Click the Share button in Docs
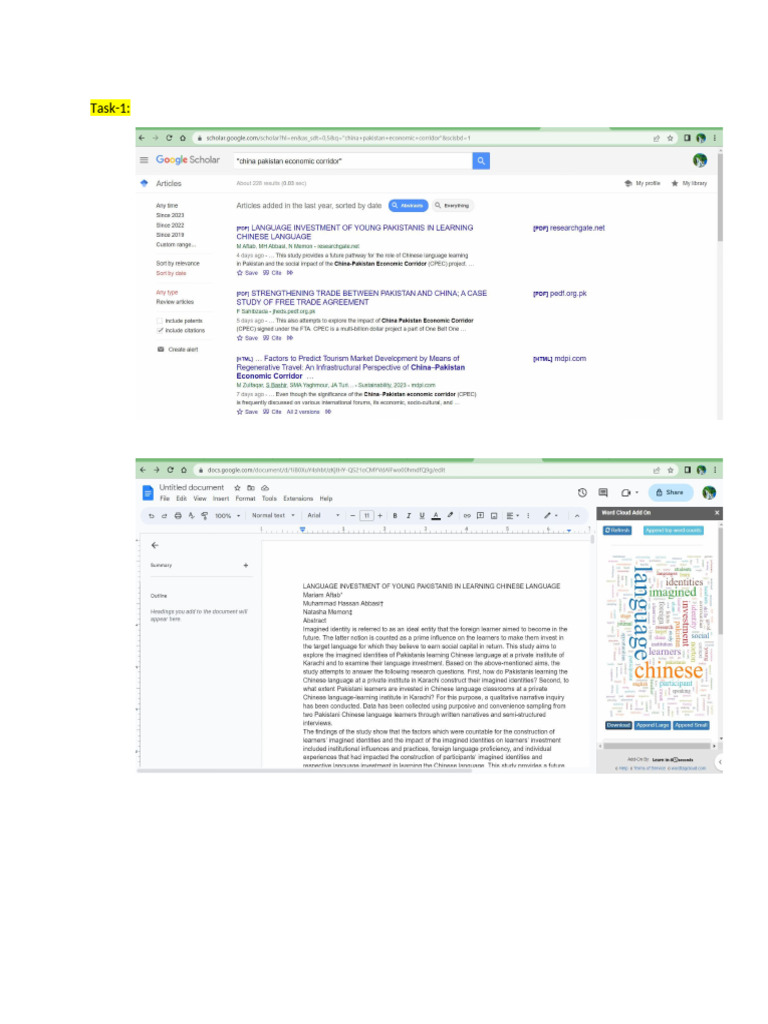 [x=670, y=492]
